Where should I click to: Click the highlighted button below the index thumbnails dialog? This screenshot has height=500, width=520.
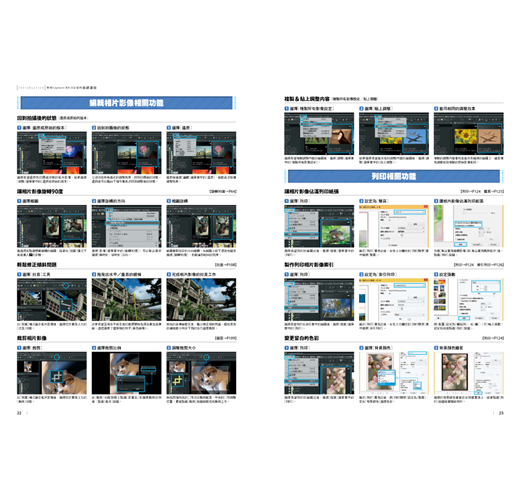[x=464, y=318]
